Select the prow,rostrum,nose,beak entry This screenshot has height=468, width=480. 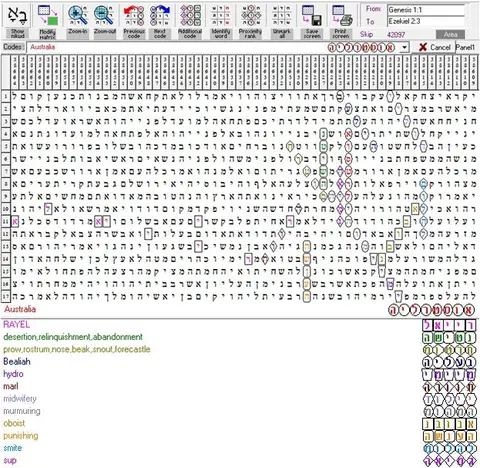tap(77, 349)
